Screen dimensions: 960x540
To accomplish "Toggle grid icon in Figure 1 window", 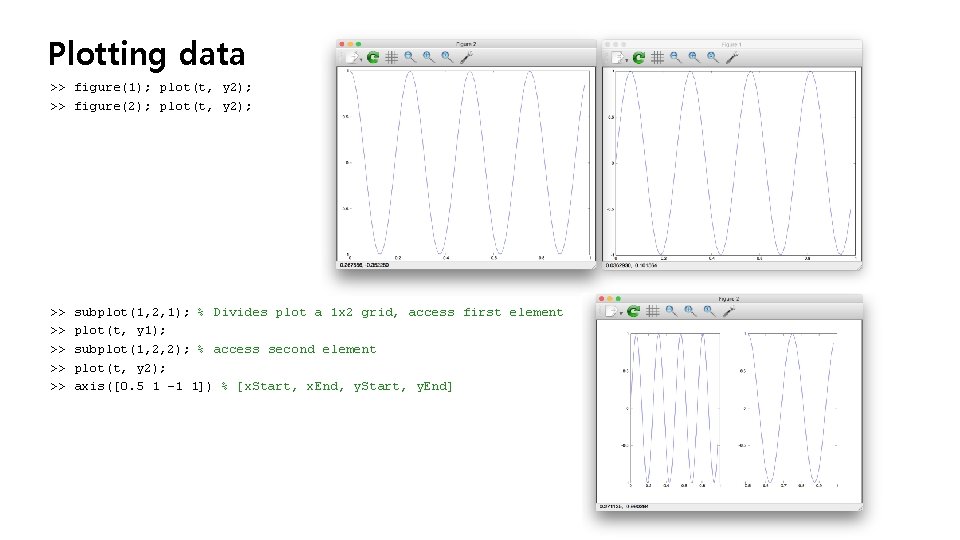I will pos(657,58).
